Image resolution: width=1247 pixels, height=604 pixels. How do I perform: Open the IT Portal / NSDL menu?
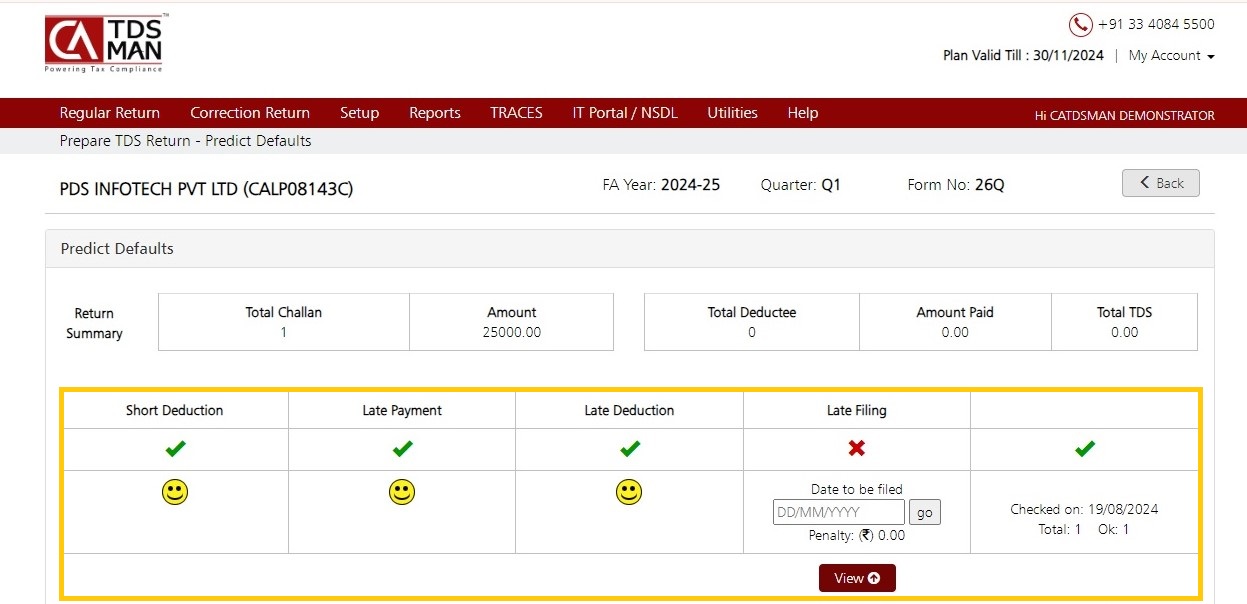(625, 113)
